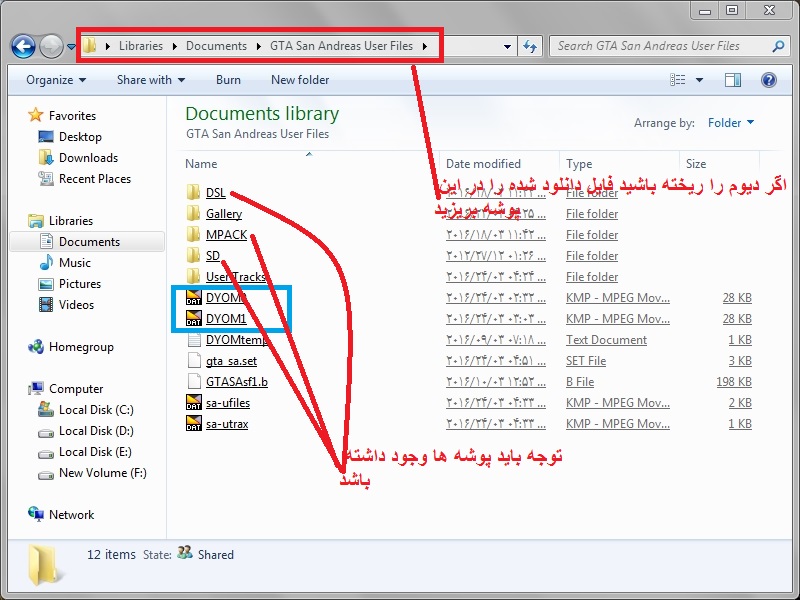Open Recent Places in the navigation pane
Screen dimensions: 800x600
tap(84, 179)
